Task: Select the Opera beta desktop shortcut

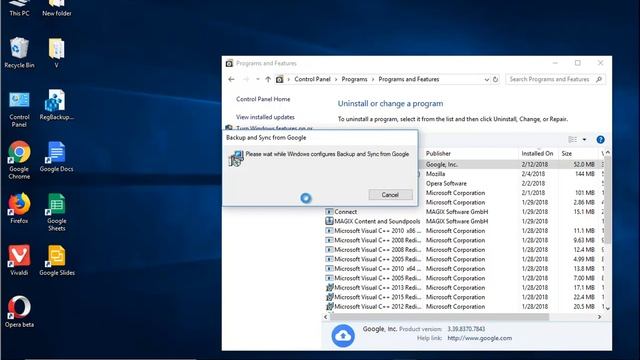Action: point(19,312)
